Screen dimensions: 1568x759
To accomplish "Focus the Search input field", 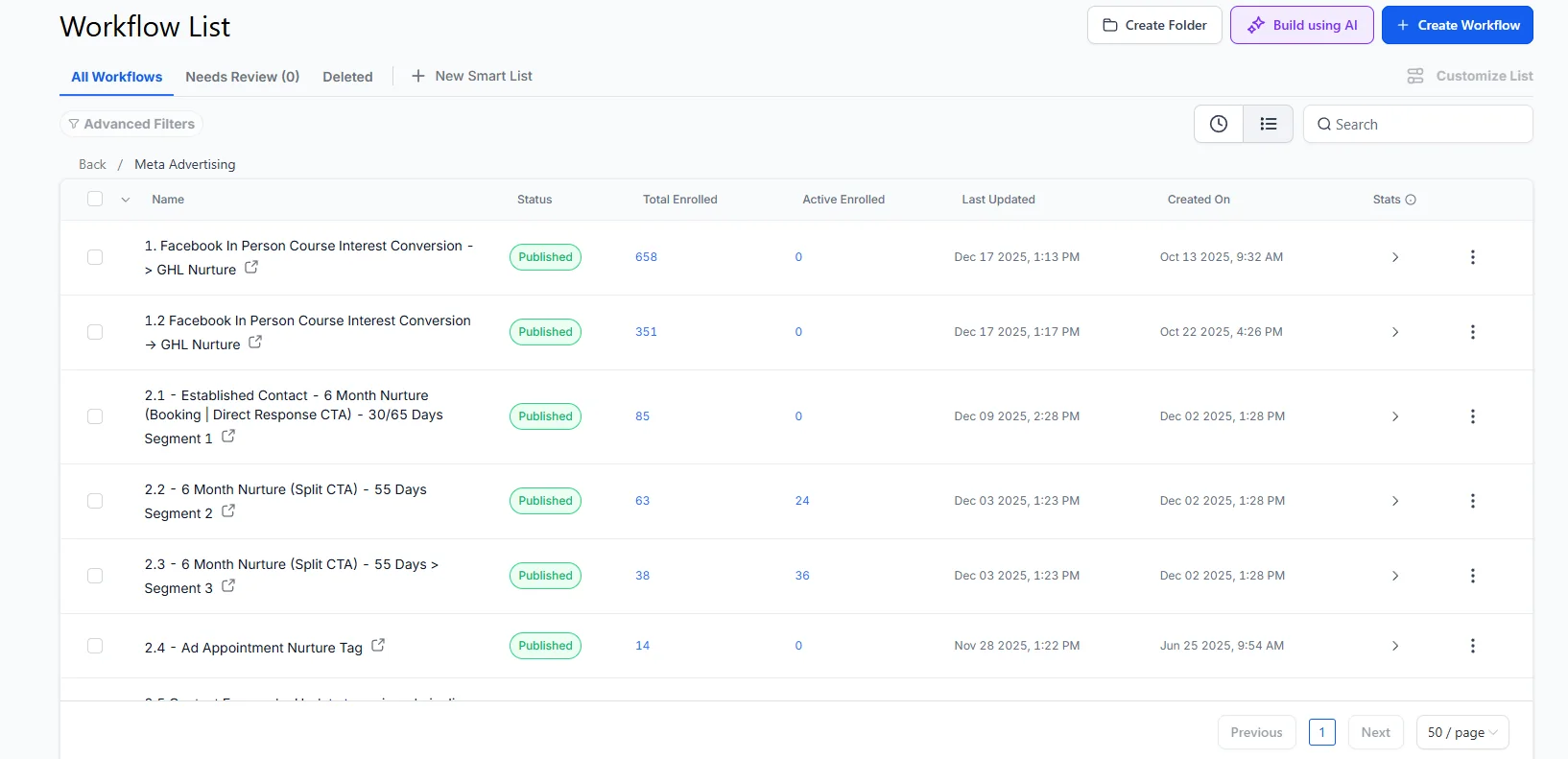I will click(x=1418, y=124).
